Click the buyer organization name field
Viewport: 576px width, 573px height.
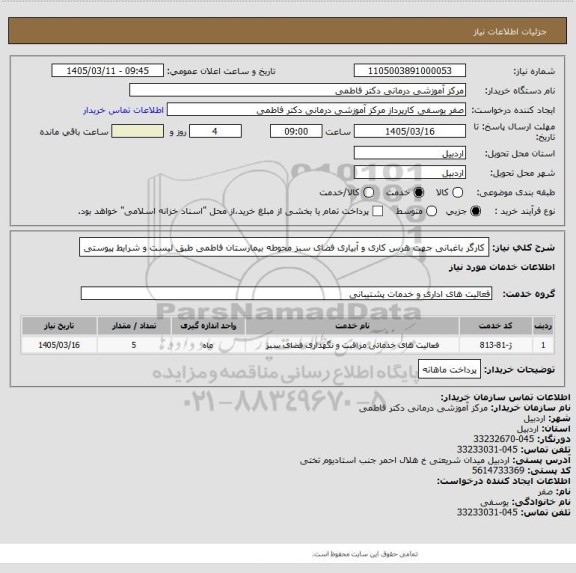tap(298, 90)
